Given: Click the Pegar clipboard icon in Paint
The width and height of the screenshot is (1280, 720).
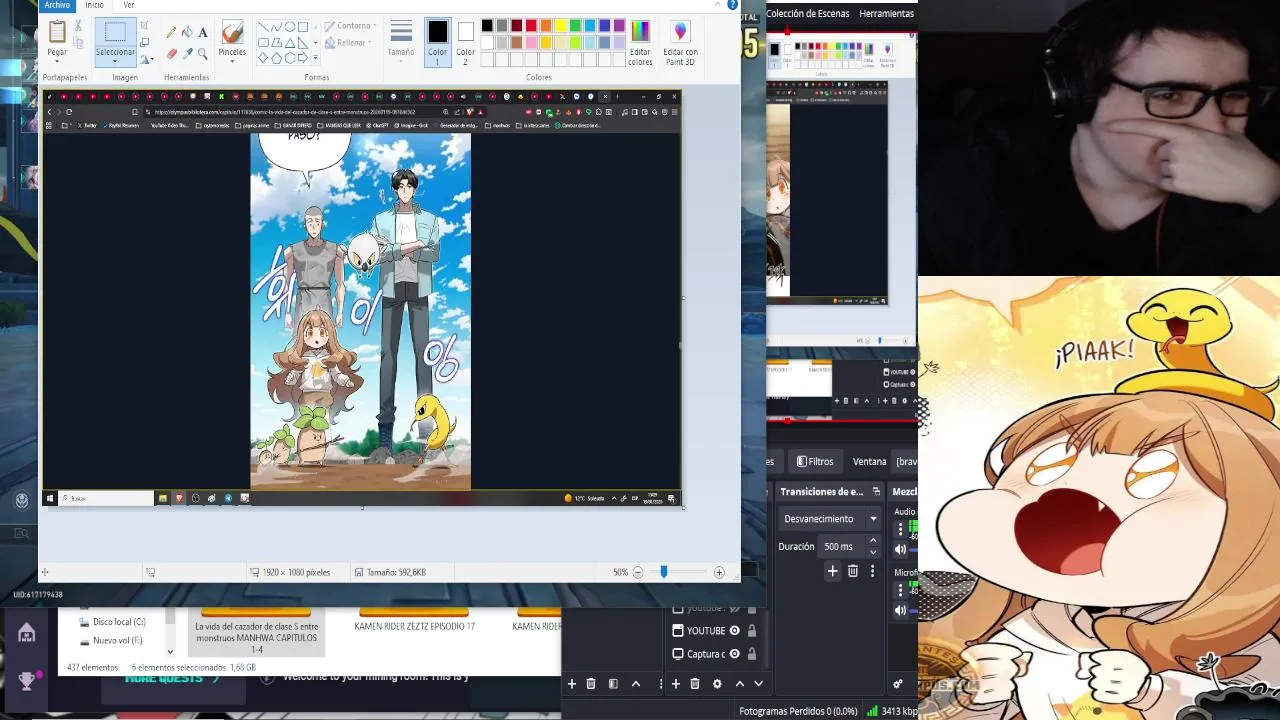Looking at the screenshot, I should click(57, 31).
